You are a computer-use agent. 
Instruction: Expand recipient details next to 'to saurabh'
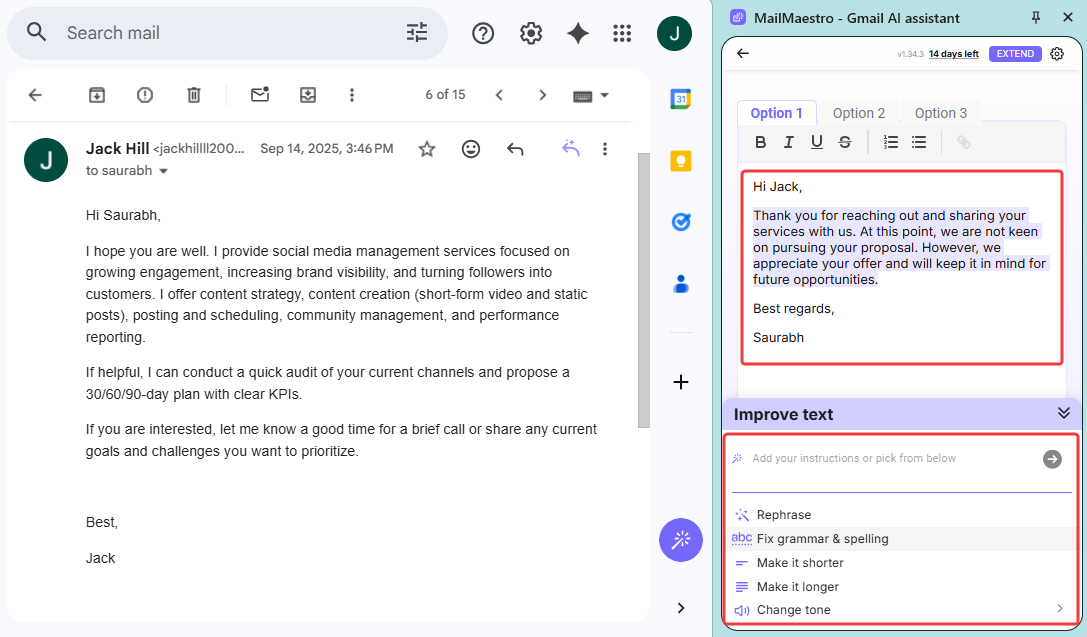point(164,171)
